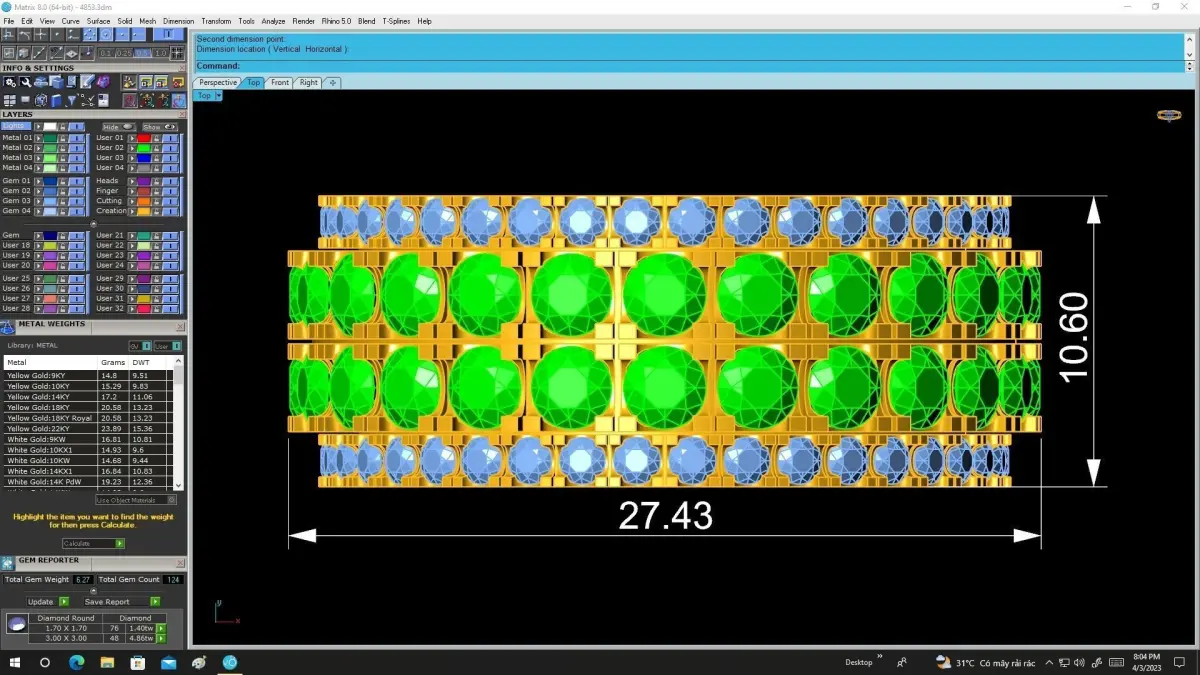Click the Gem Reporter panel icon
Image resolution: width=1200 pixels, height=675 pixels.
tap(7, 563)
